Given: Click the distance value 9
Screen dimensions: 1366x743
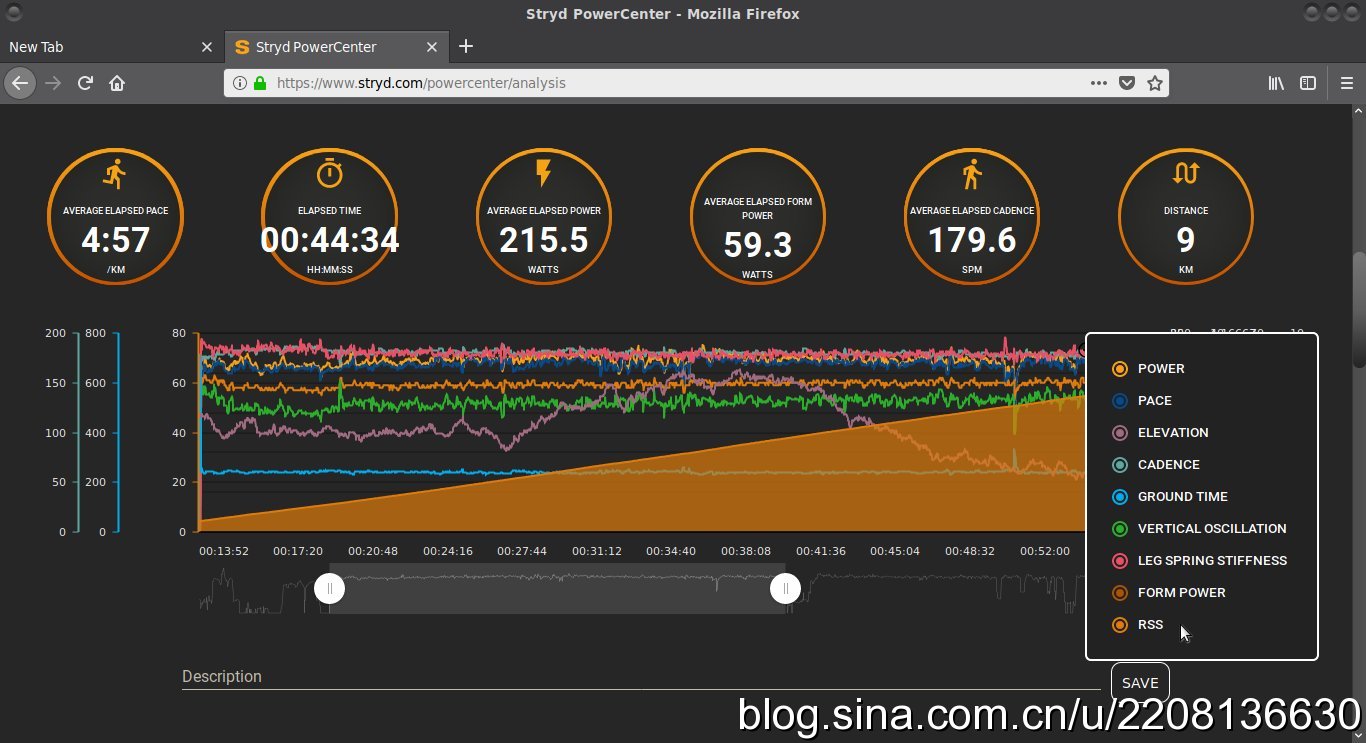Looking at the screenshot, I should (1185, 240).
